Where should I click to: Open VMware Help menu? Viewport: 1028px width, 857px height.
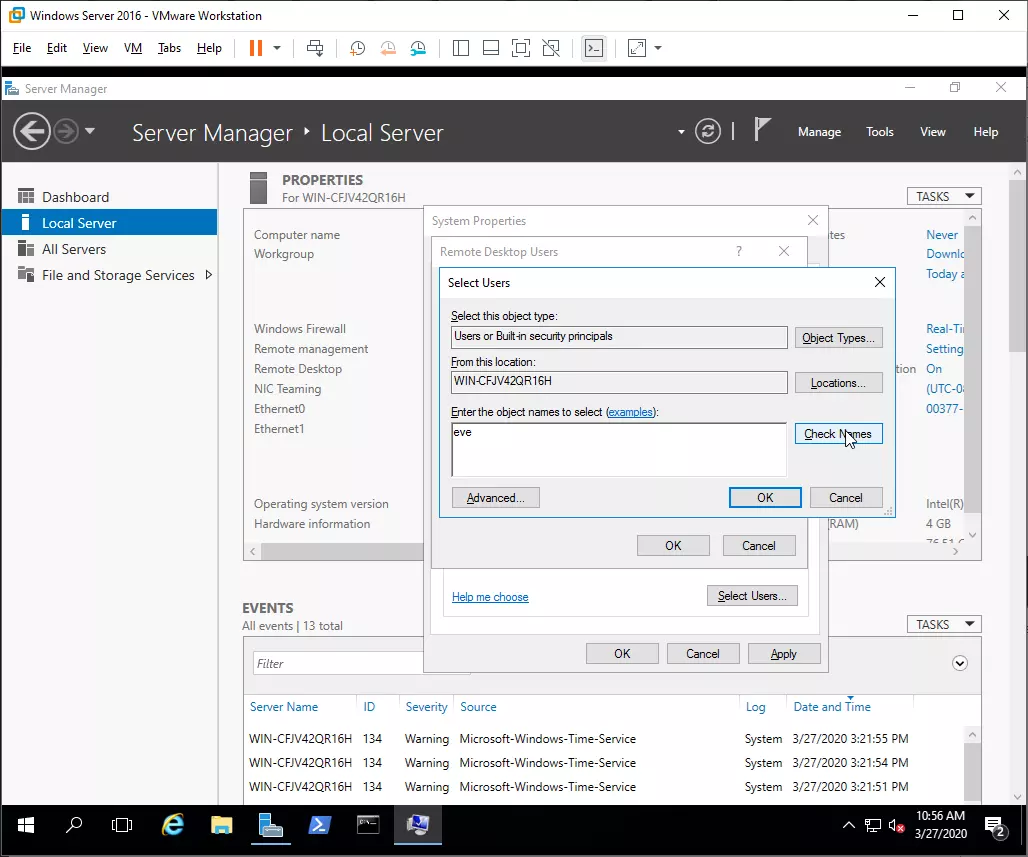pyautogui.click(x=209, y=48)
